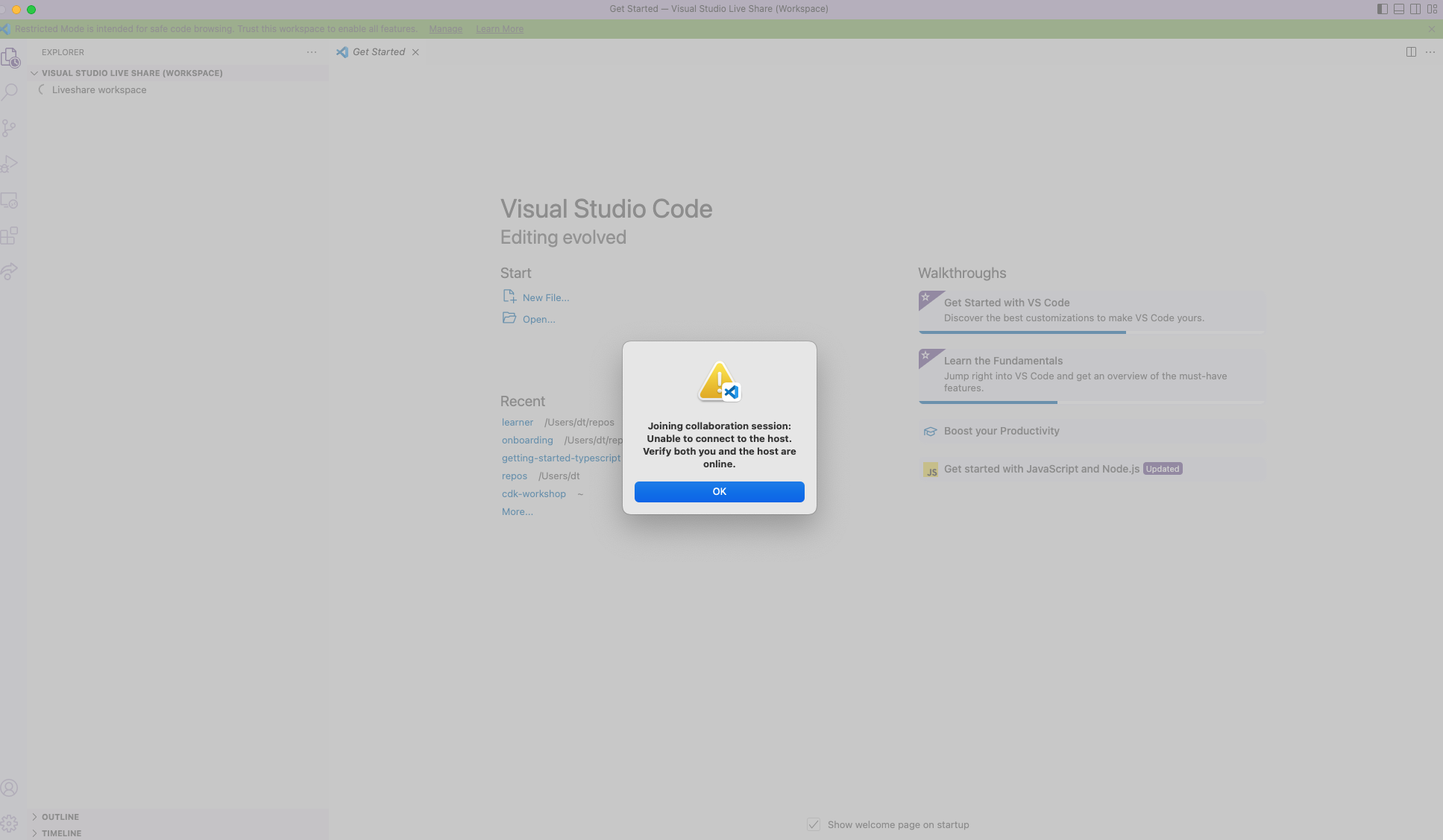Open Get Started with VS Code walkthrough
1443x840 pixels.
(x=1092, y=312)
